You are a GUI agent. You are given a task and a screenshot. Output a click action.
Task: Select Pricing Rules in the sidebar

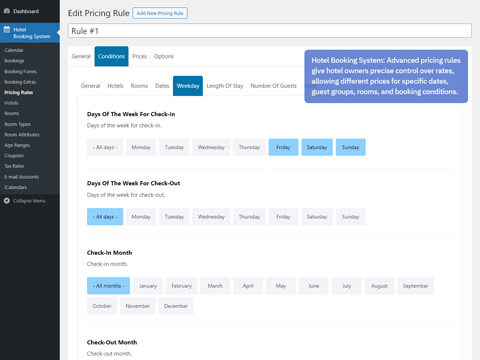coord(19,92)
